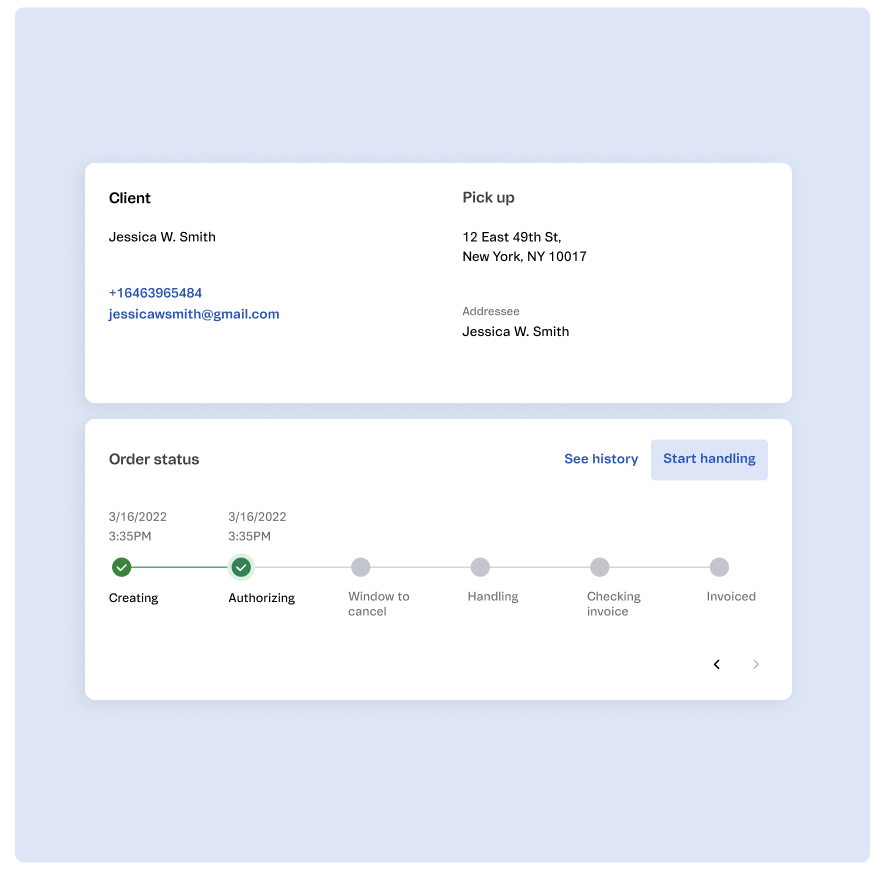This screenshot has height=871, width=885.
Task: Open the See history link
Action: point(601,459)
